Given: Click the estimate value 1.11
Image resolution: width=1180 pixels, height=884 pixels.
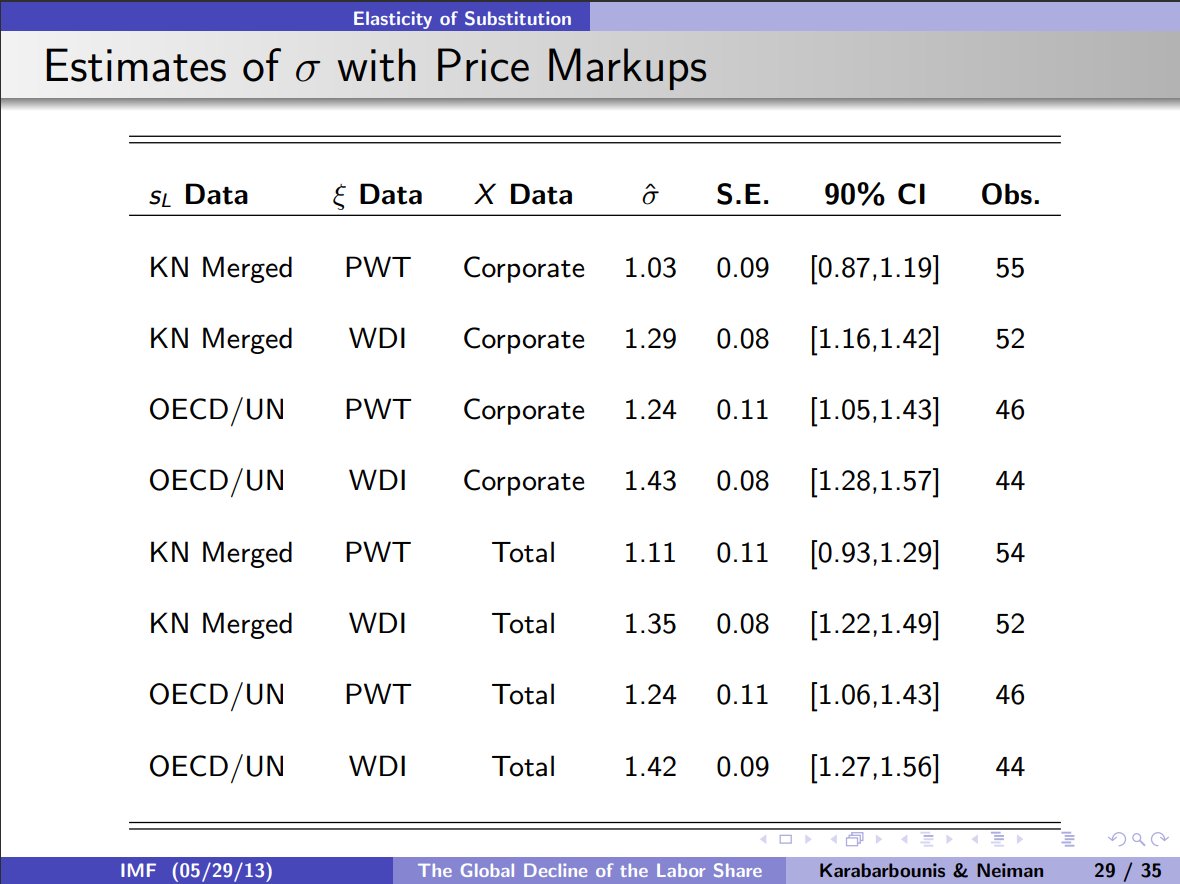Looking at the screenshot, I should 650,553.
